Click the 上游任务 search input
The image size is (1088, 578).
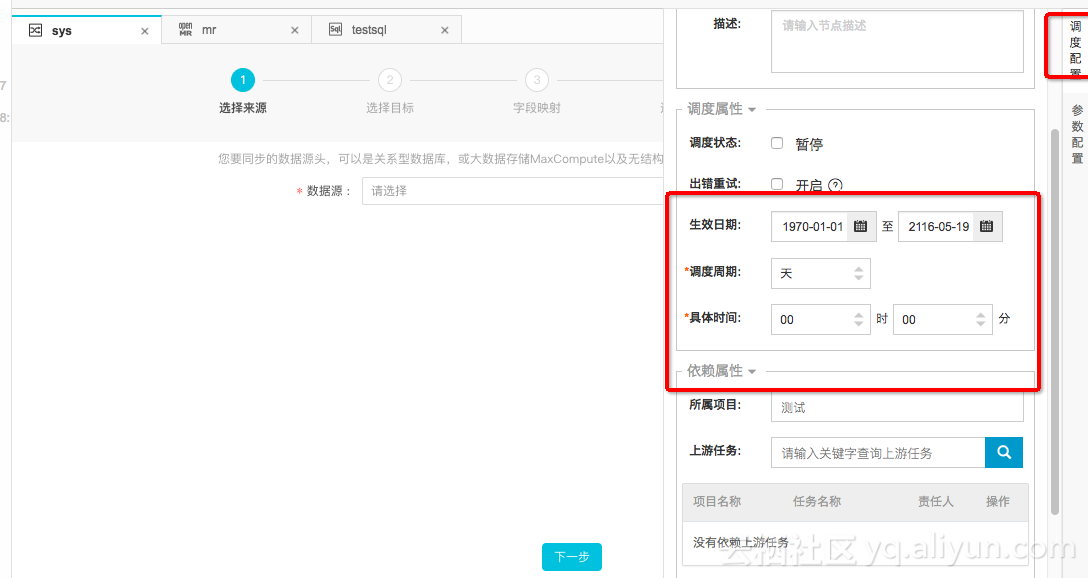(x=878, y=452)
